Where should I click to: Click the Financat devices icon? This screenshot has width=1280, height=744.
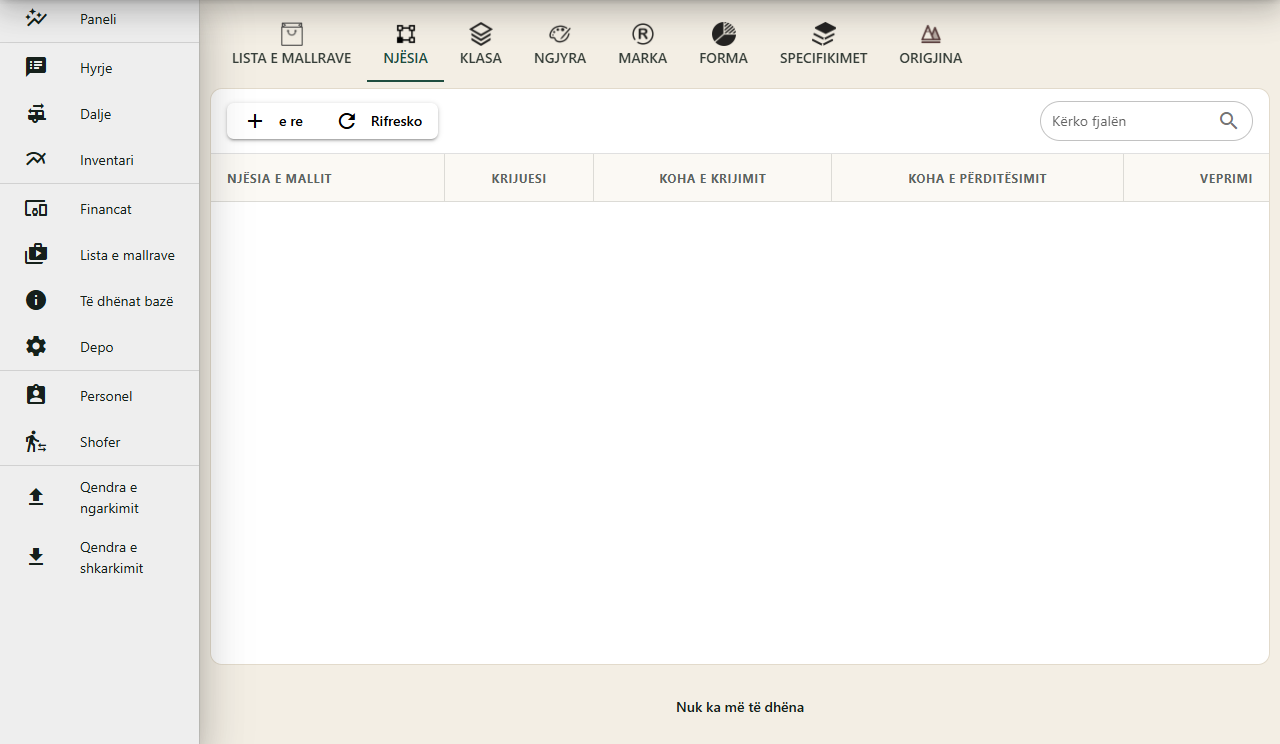[36, 209]
